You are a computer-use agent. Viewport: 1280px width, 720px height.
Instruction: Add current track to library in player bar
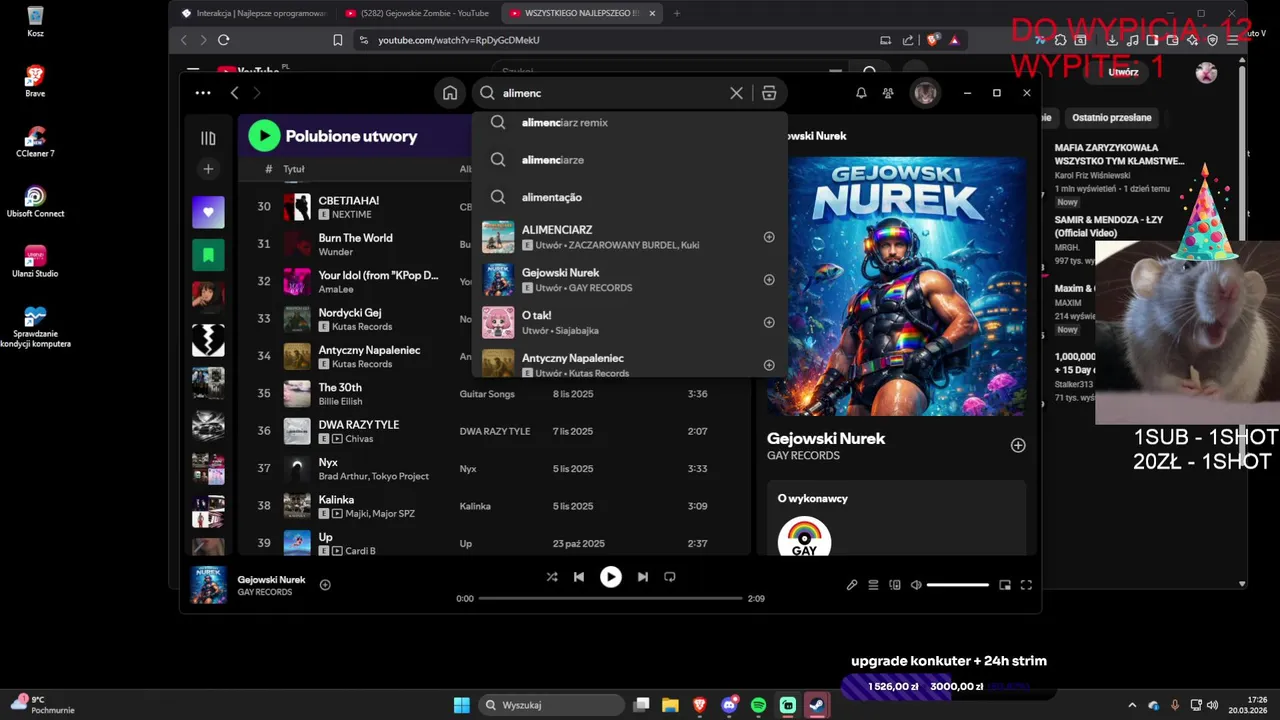pyautogui.click(x=325, y=585)
